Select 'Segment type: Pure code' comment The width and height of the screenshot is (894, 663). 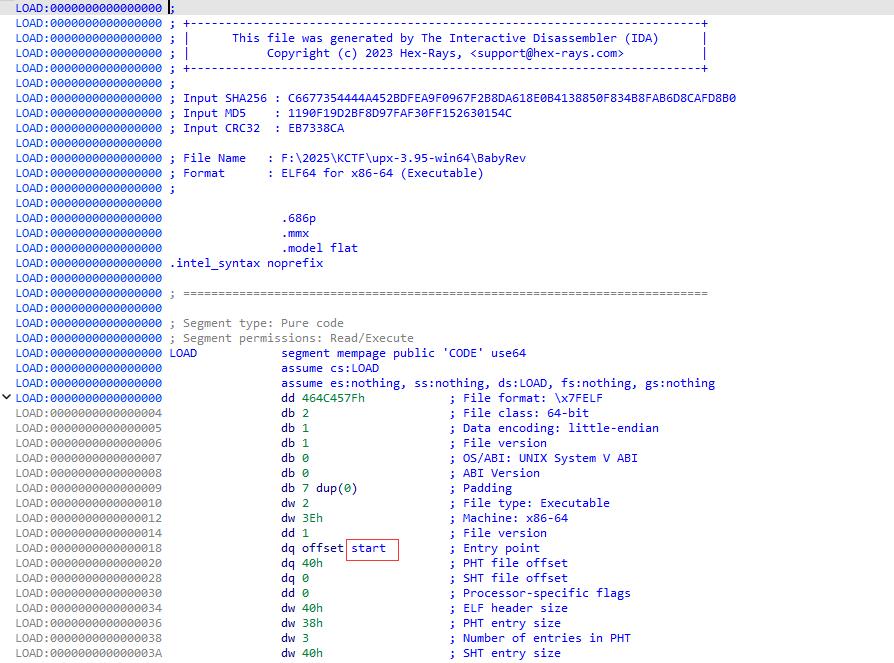(x=257, y=323)
